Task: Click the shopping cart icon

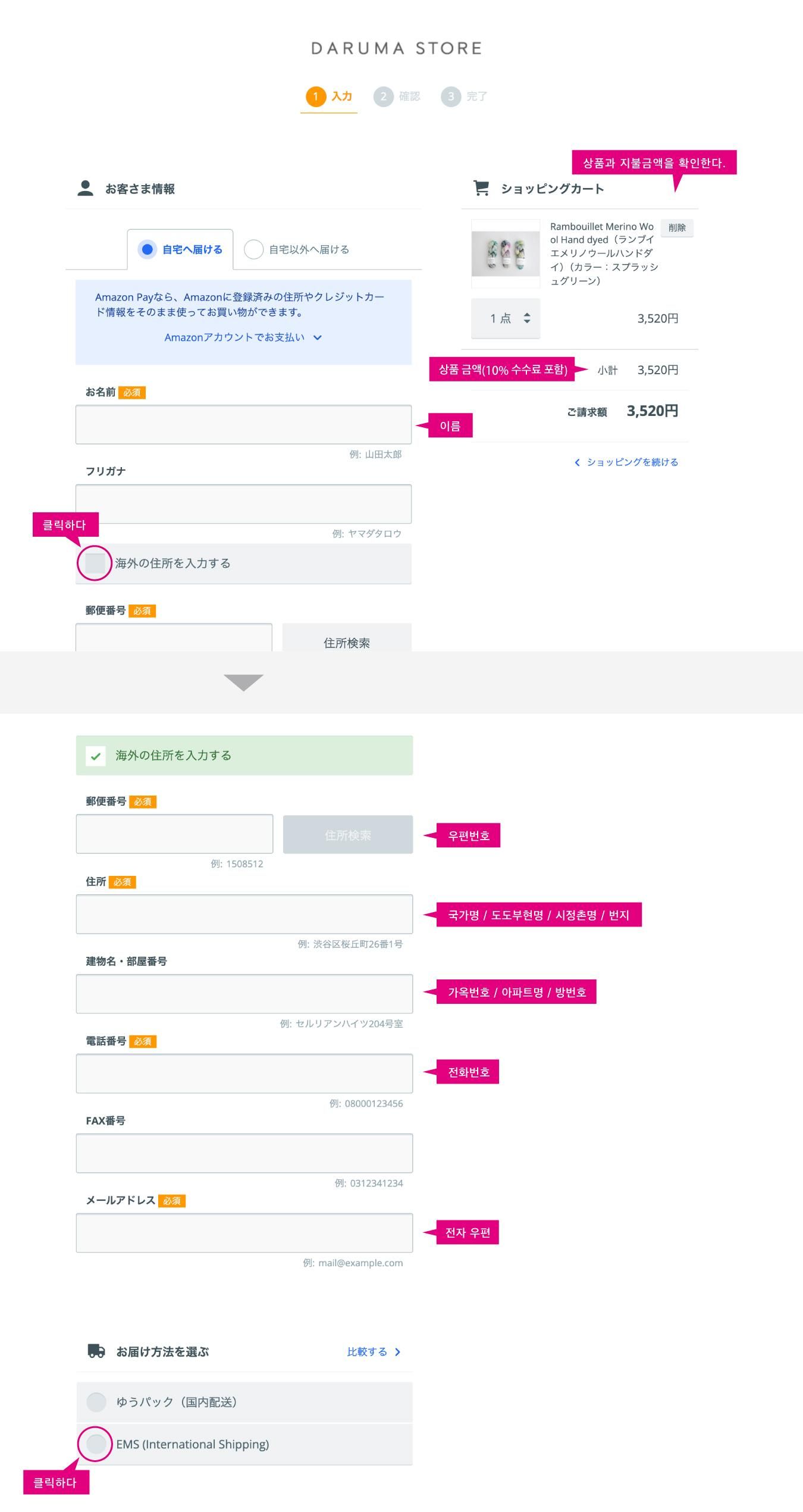Action: point(481,188)
